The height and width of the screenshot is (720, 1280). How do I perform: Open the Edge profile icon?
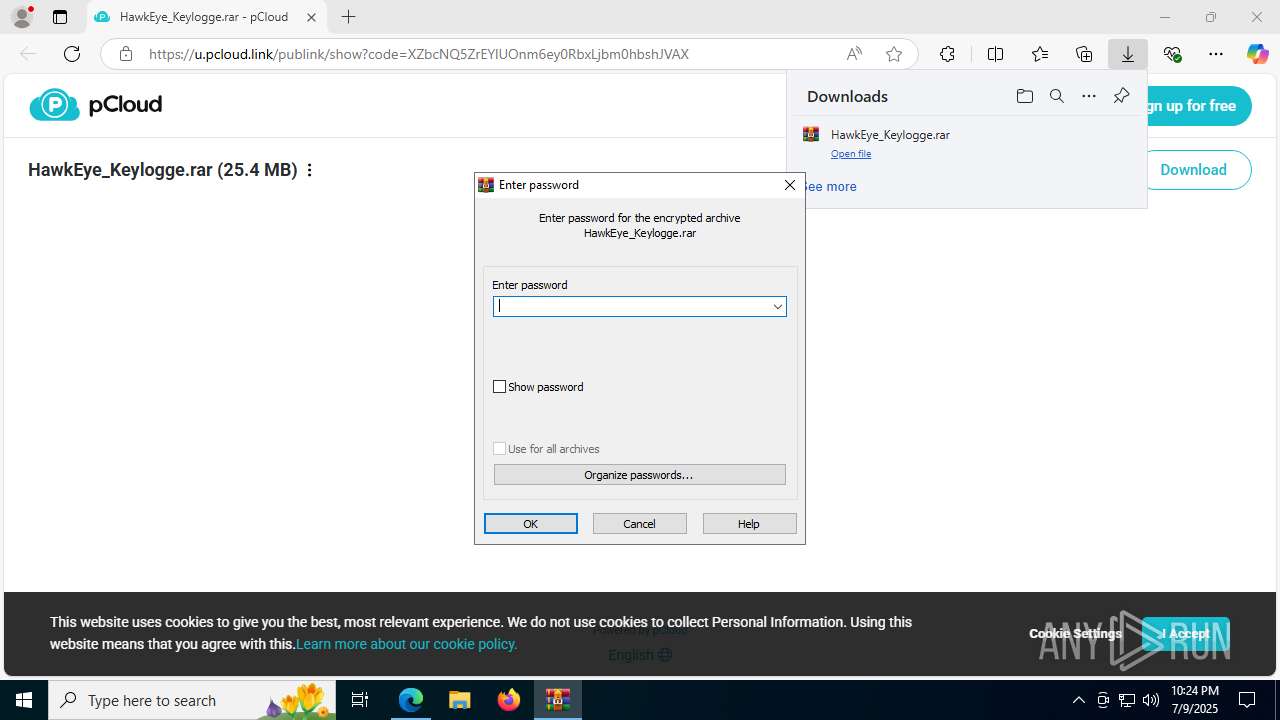[x=22, y=17]
